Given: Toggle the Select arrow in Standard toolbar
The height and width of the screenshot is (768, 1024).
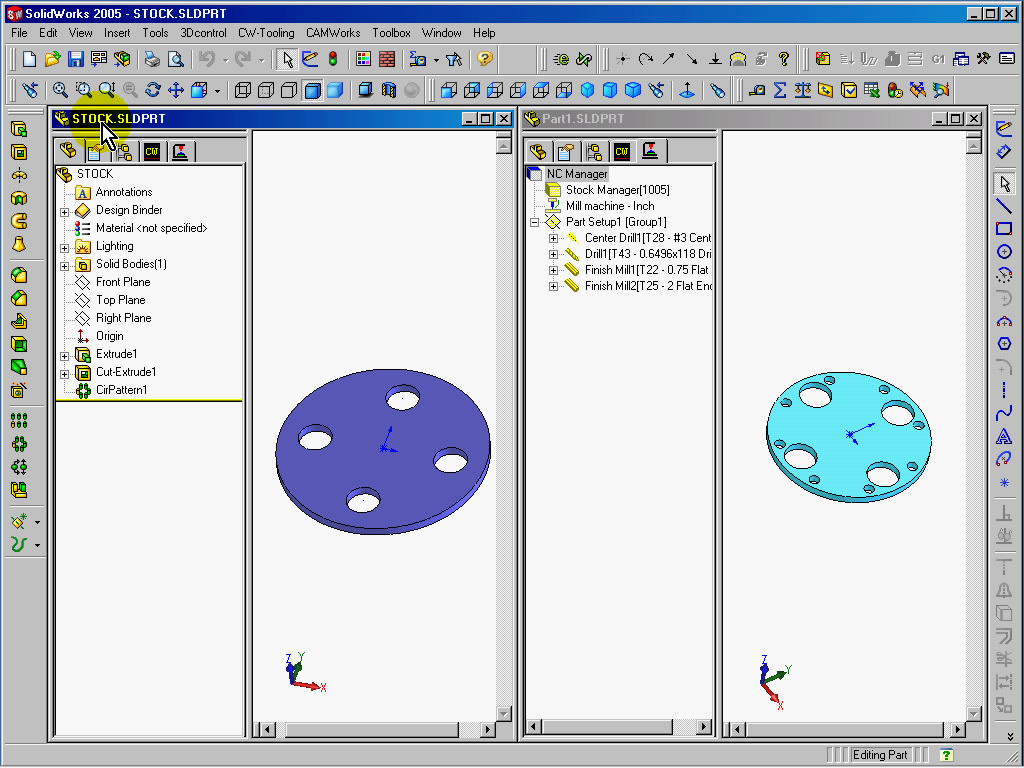Looking at the screenshot, I should tap(287, 59).
